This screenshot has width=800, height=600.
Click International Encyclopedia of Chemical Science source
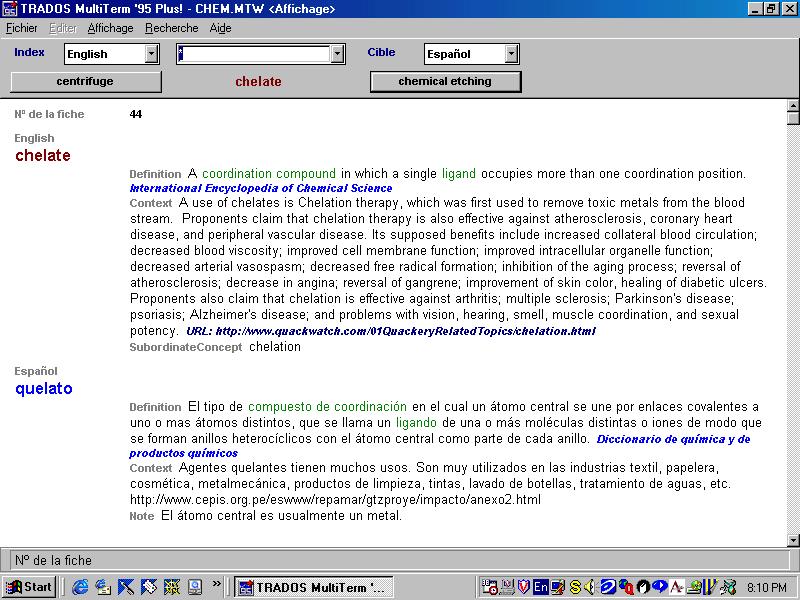click(x=261, y=188)
